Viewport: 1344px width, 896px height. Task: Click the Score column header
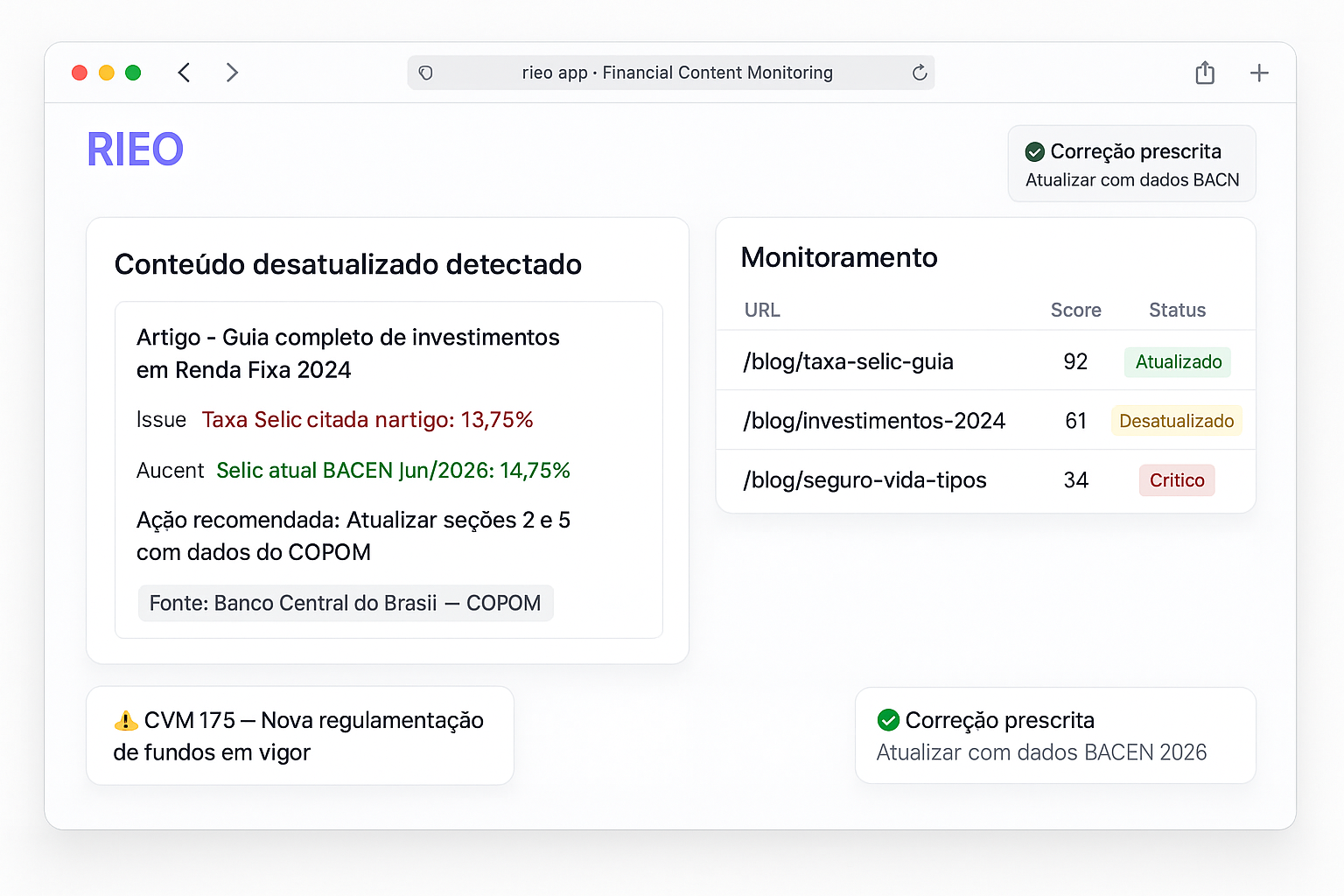click(1075, 310)
